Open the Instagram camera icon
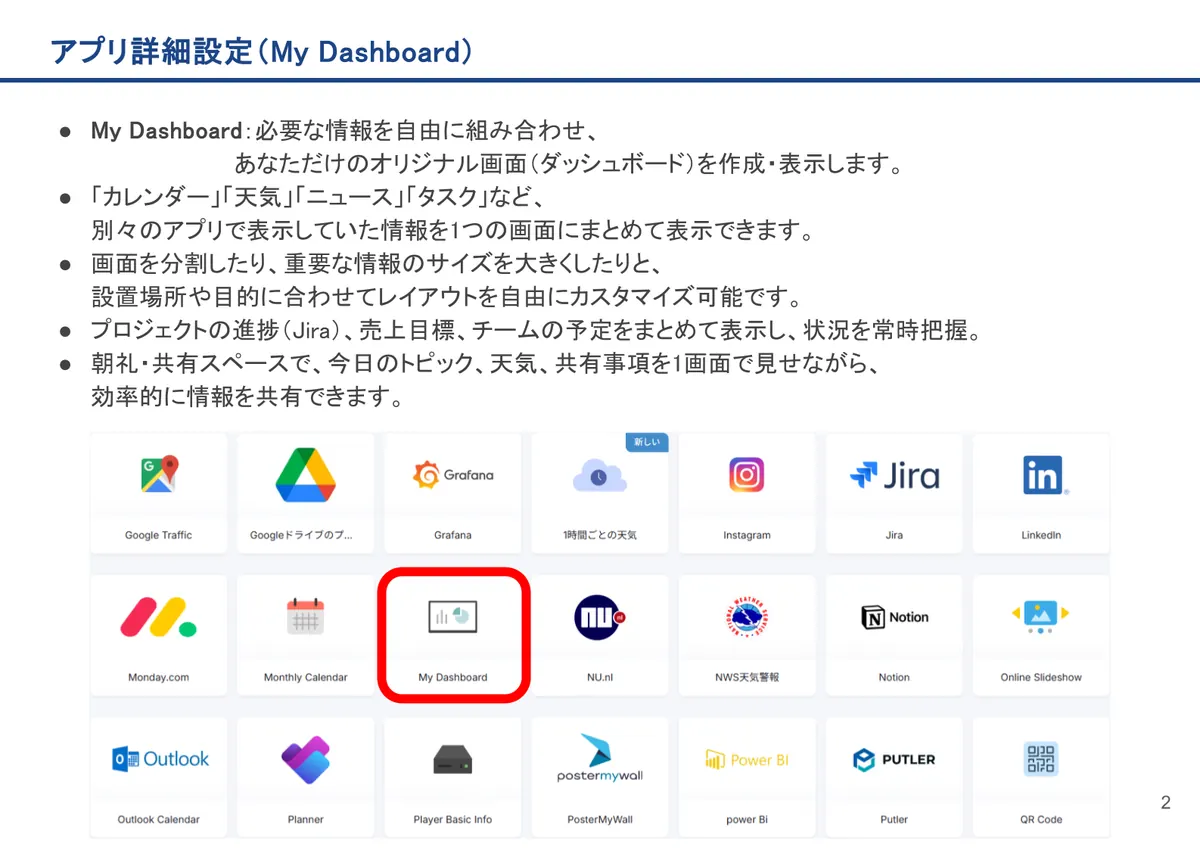Viewport: 1200px width, 849px height. point(747,475)
